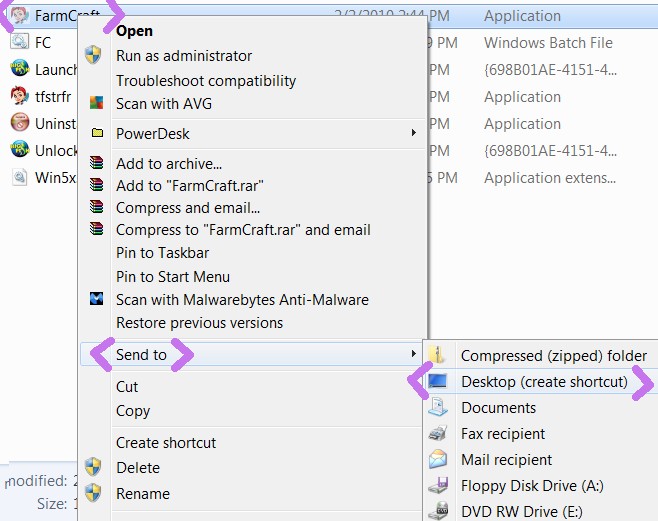658x521 pixels.
Task: Select Scan with AVG
Action: point(164,104)
